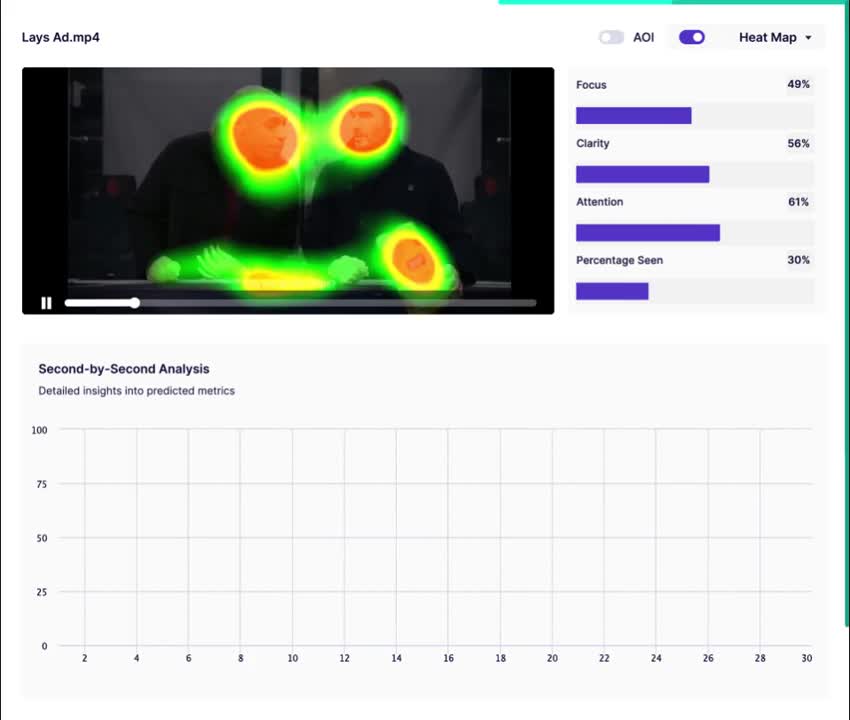Click the video progress slider handle
Viewport: 850px width, 720px height.
tap(135, 303)
